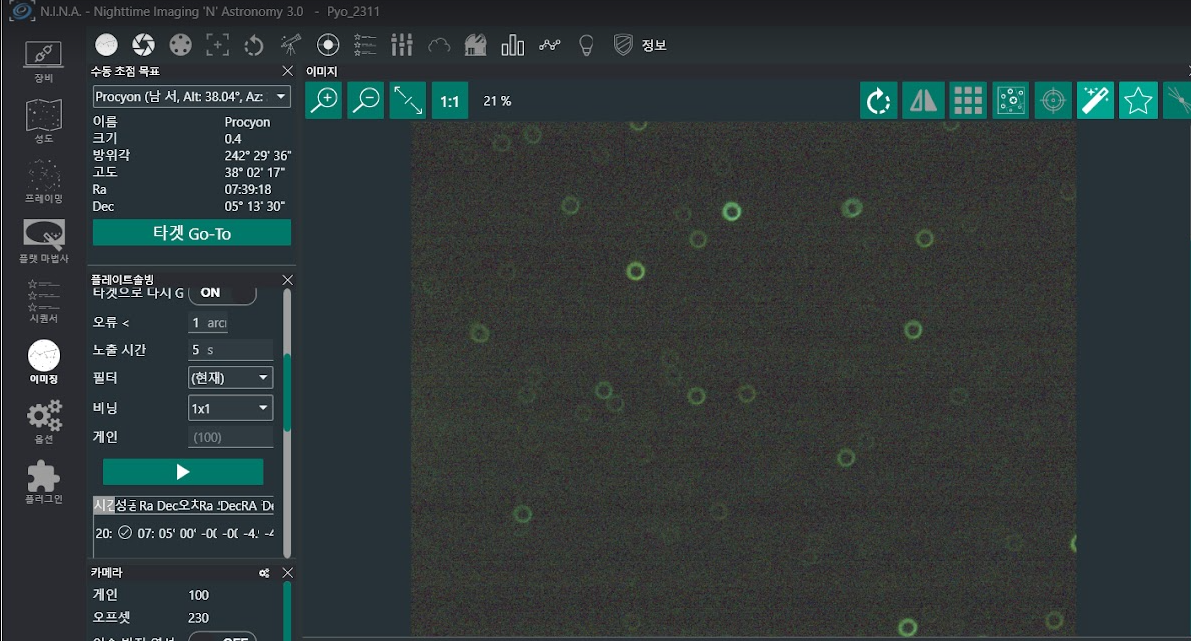Click the camera 게인 value 100
This screenshot has width=1191, height=641.
pos(198,595)
